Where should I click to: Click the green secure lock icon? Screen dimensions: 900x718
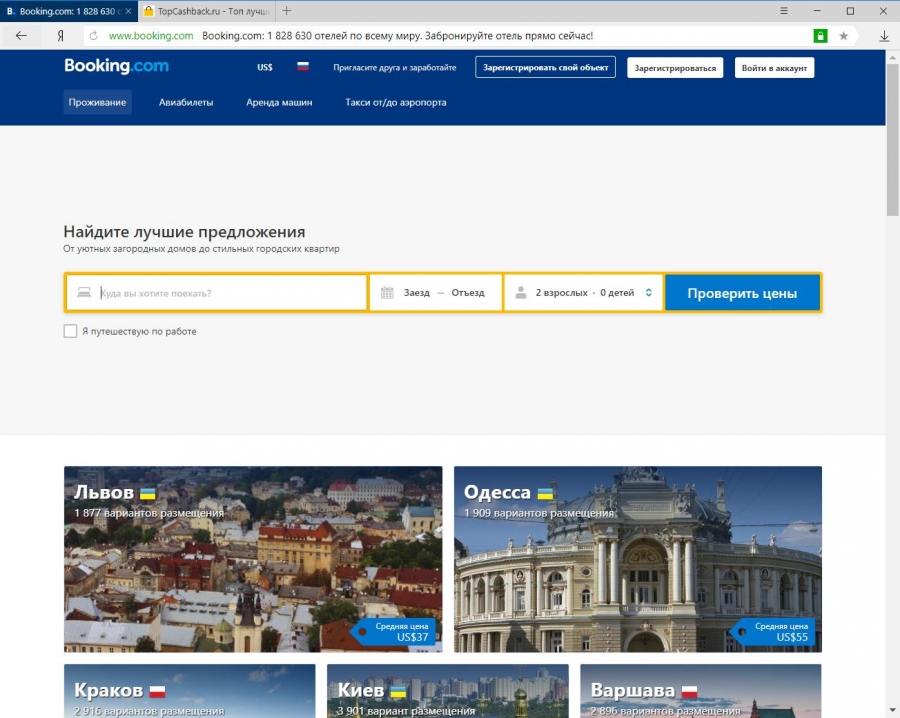pyautogui.click(x=820, y=36)
